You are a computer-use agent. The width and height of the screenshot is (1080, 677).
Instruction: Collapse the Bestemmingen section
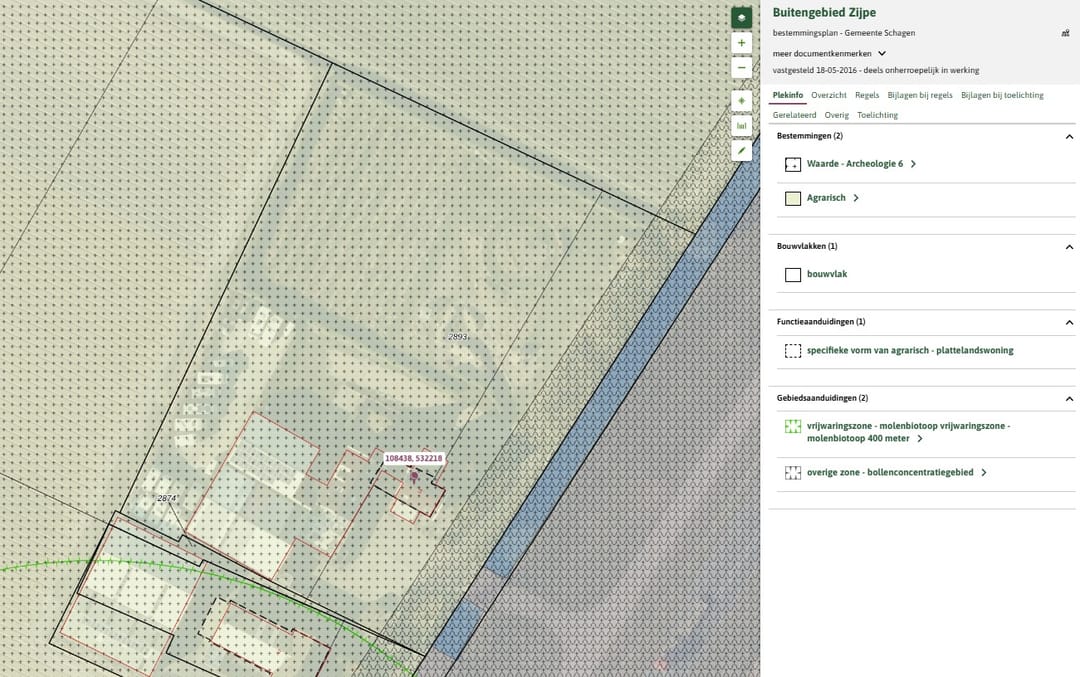pyautogui.click(x=1069, y=136)
